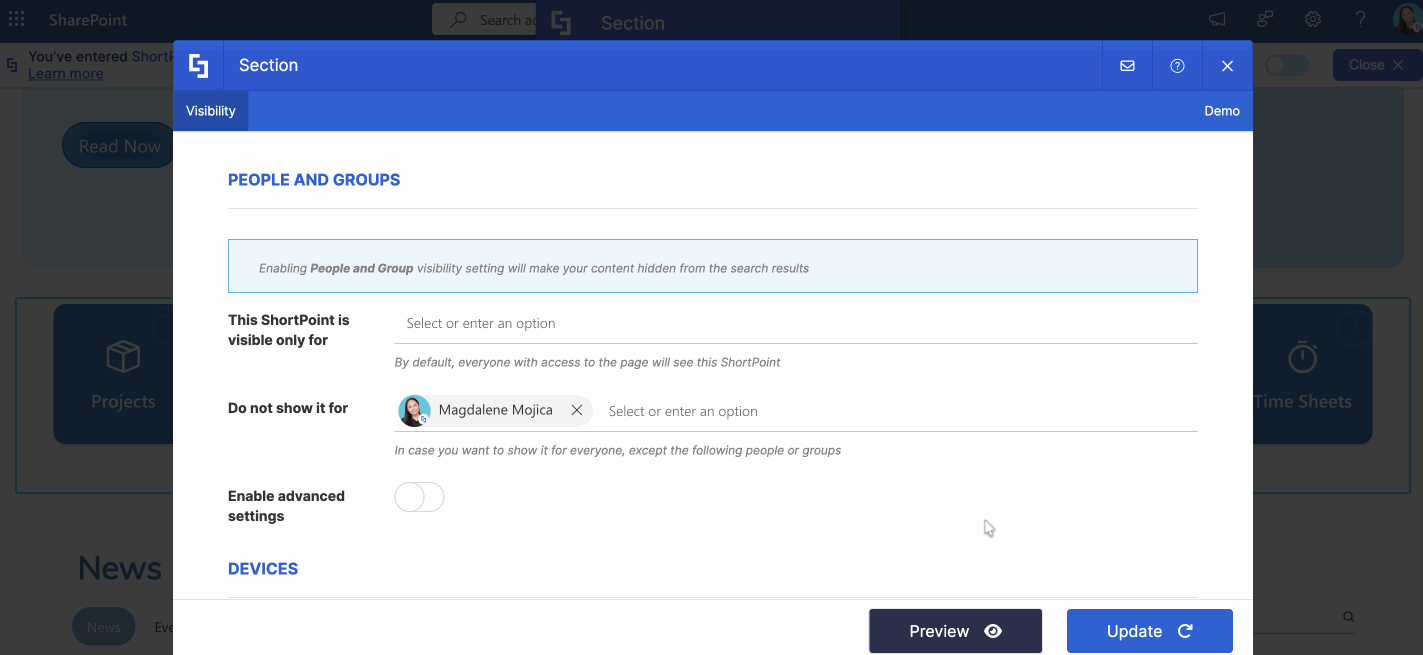Viewport: 1423px width, 655px height.
Task: Click the ShortPoint logo in the dialog header
Action: [x=199, y=64]
